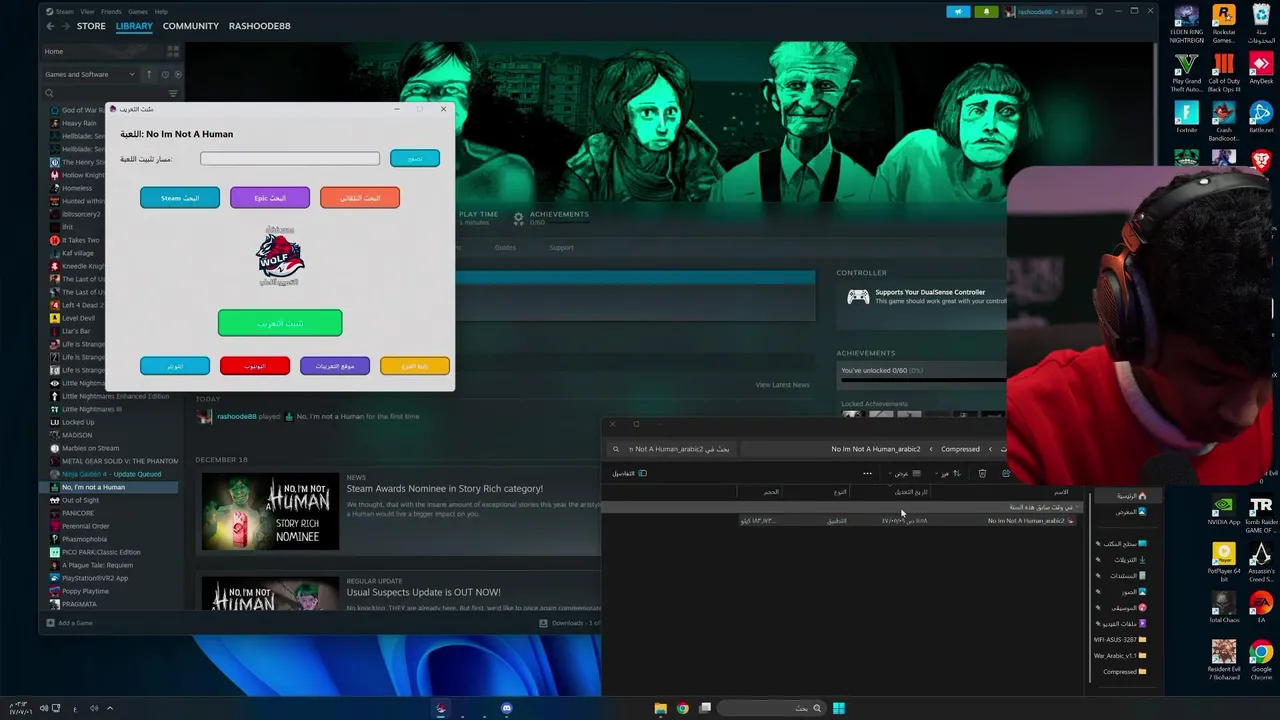Open the Games menu in Steam
1280x720 pixels.
[x=138, y=12]
